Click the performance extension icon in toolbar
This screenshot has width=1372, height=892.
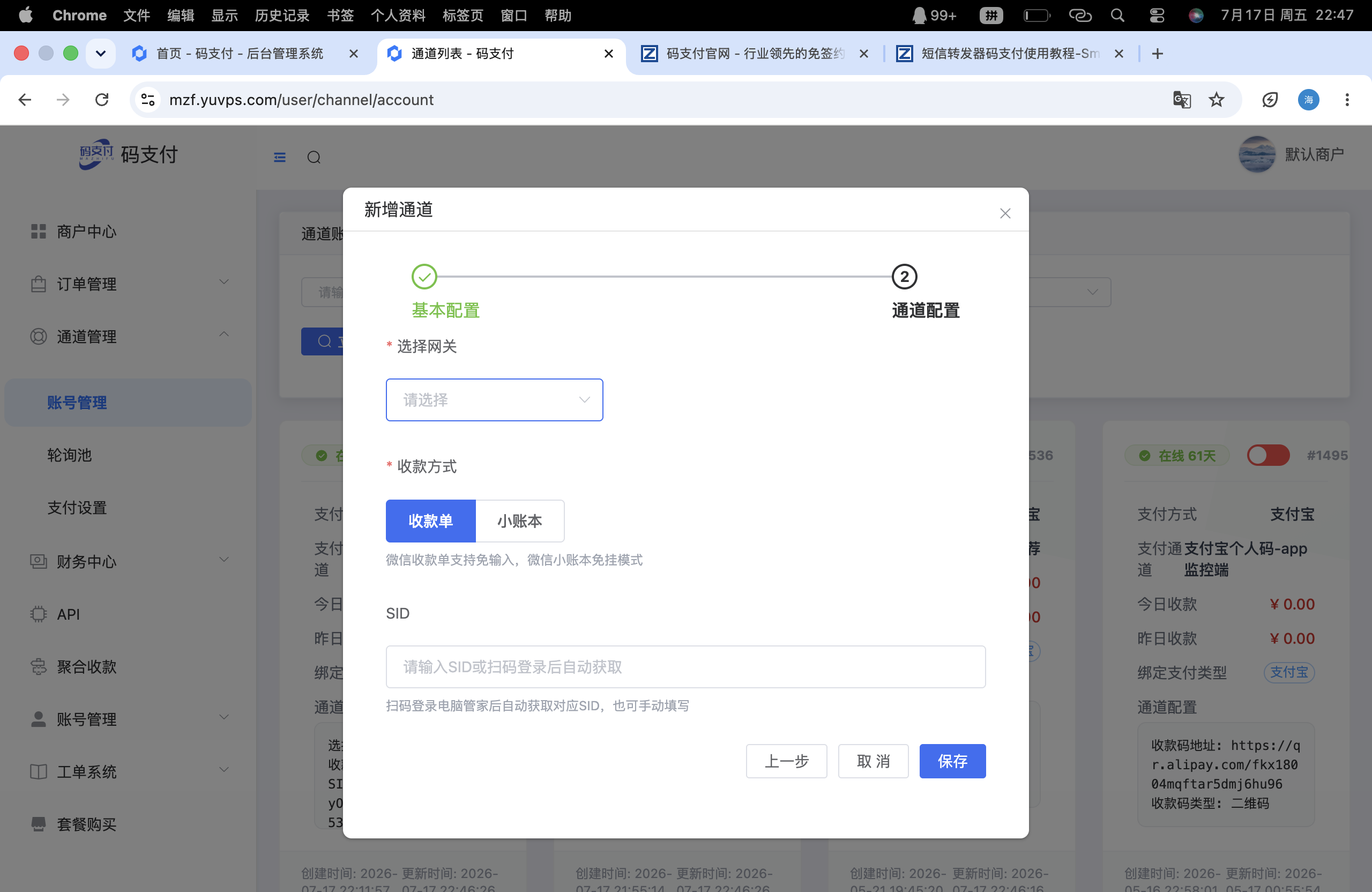[x=1270, y=100]
